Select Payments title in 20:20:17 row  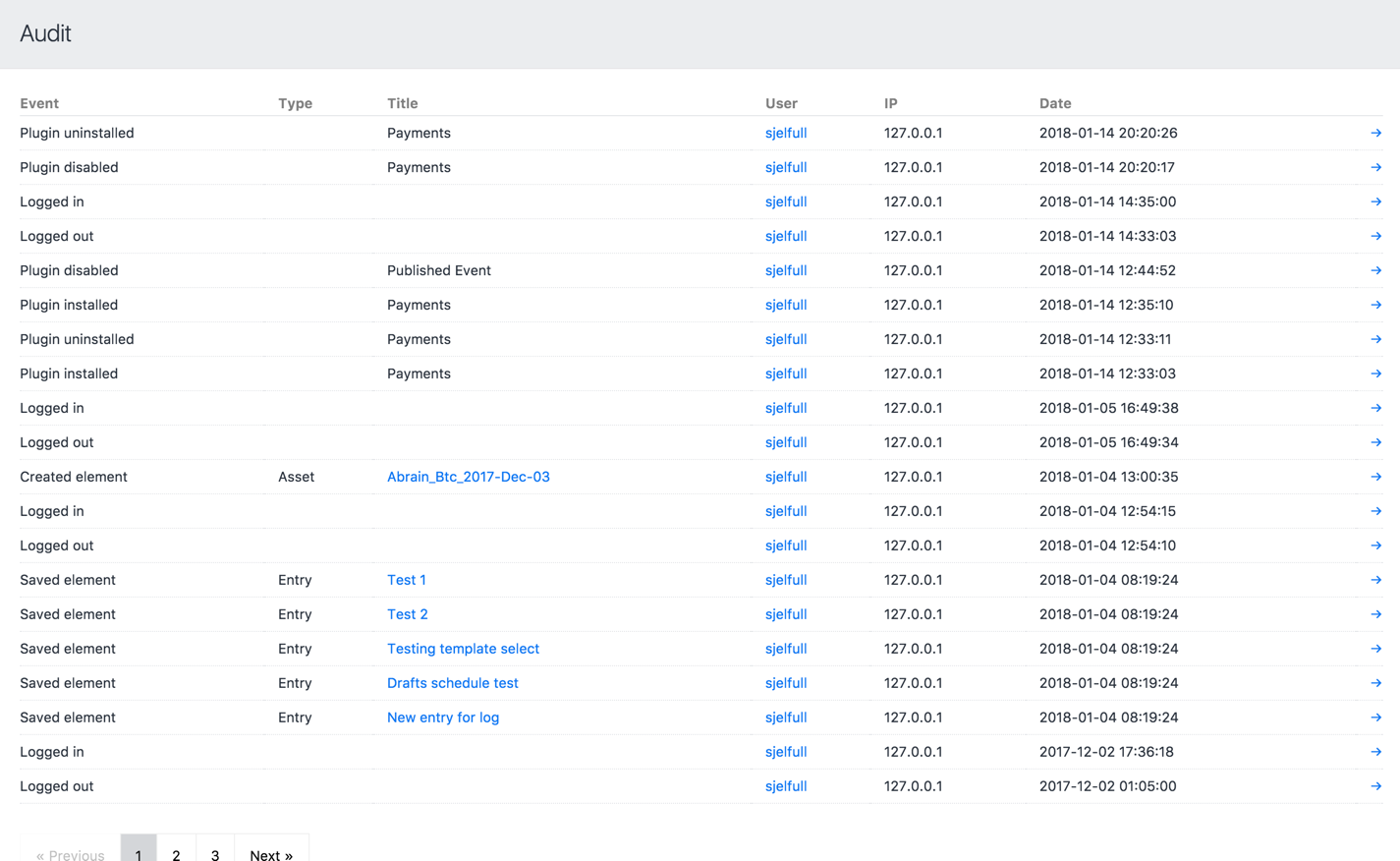click(x=419, y=167)
